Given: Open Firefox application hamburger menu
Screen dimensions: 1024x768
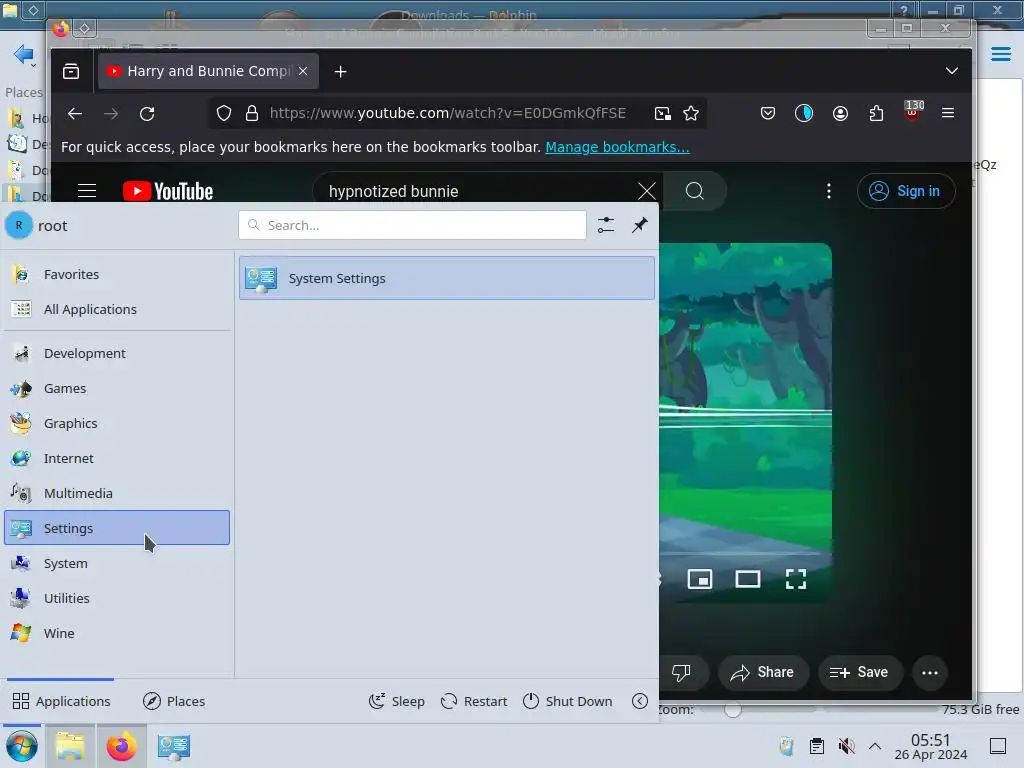Looking at the screenshot, I should (948, 113).
